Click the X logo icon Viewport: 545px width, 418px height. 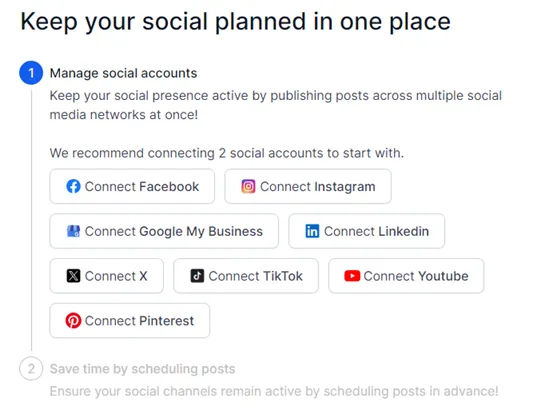tap(73, 276)
